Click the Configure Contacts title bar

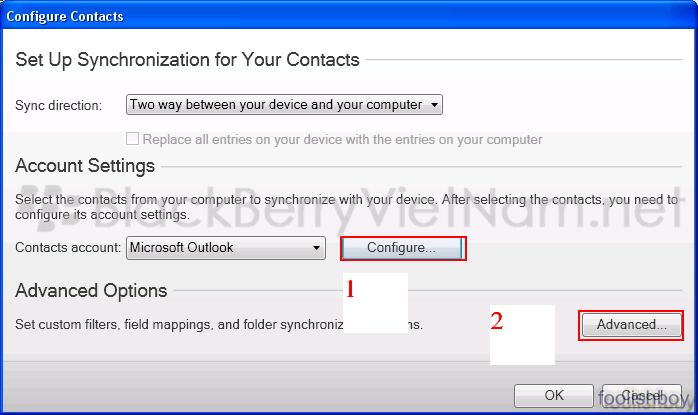click(x=349, y=16)
